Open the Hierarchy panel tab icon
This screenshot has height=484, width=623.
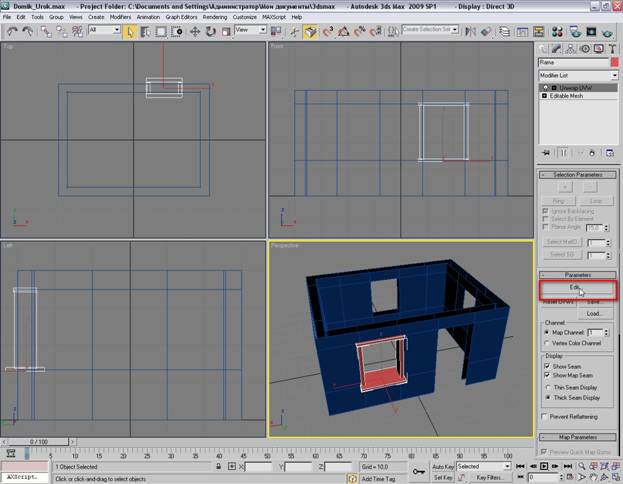[570, 49]
